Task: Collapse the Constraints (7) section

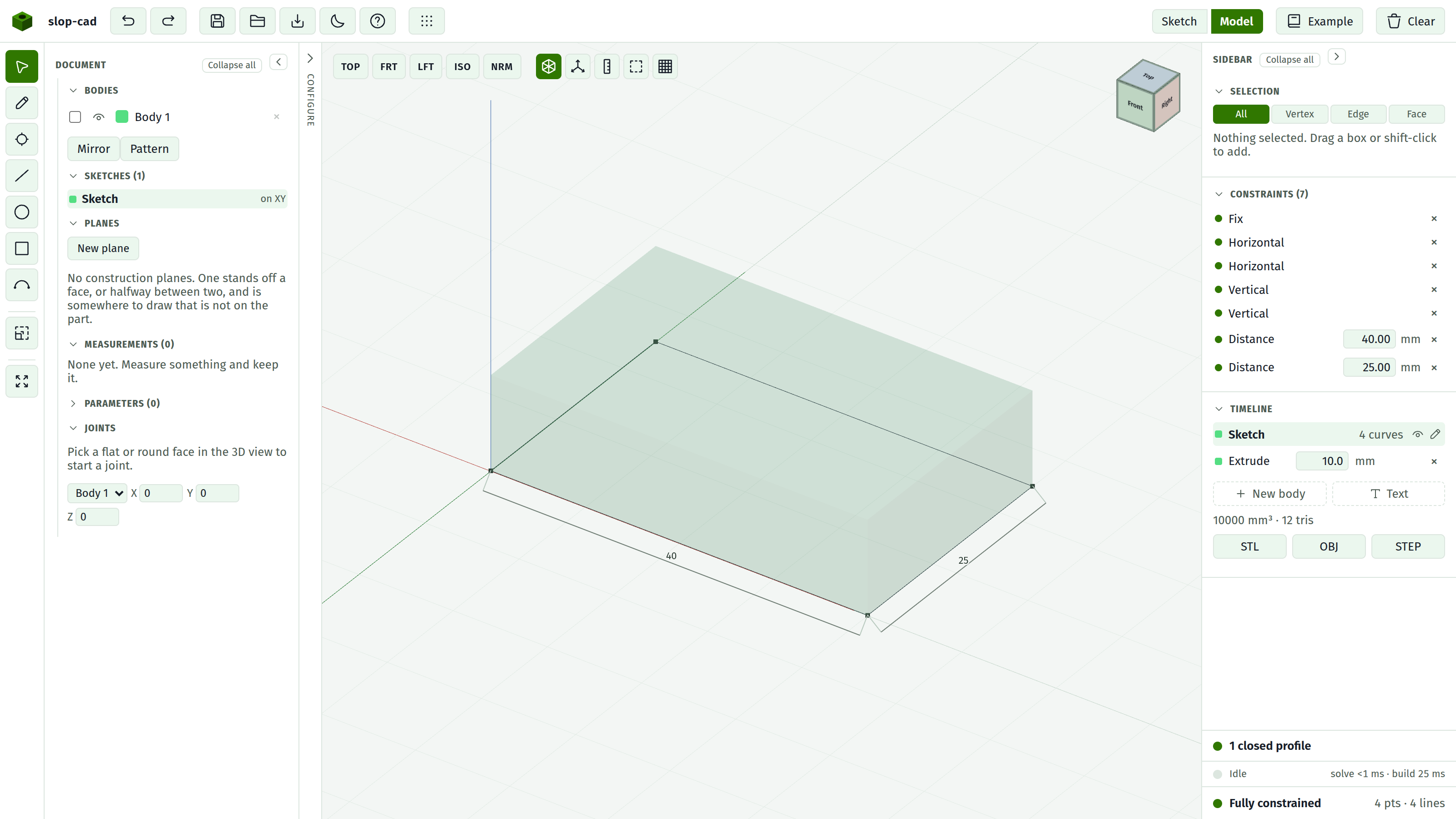Action: (x=1218, y=194)
